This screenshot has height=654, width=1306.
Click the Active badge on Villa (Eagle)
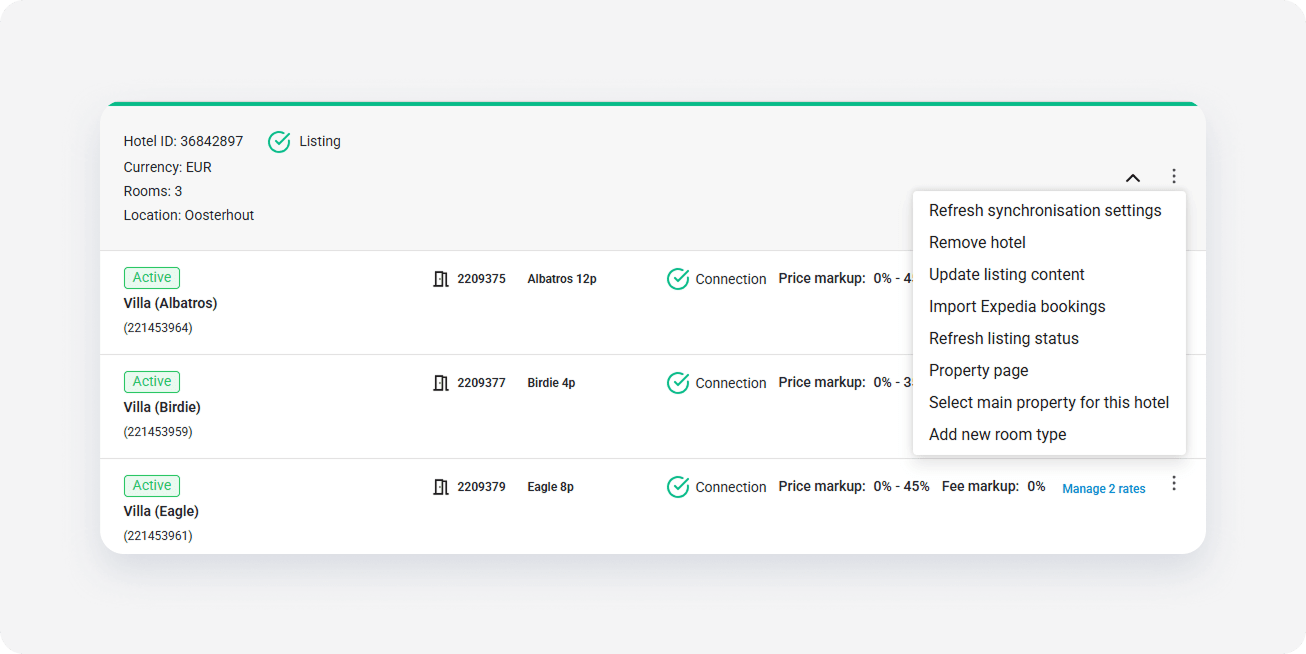152,486
